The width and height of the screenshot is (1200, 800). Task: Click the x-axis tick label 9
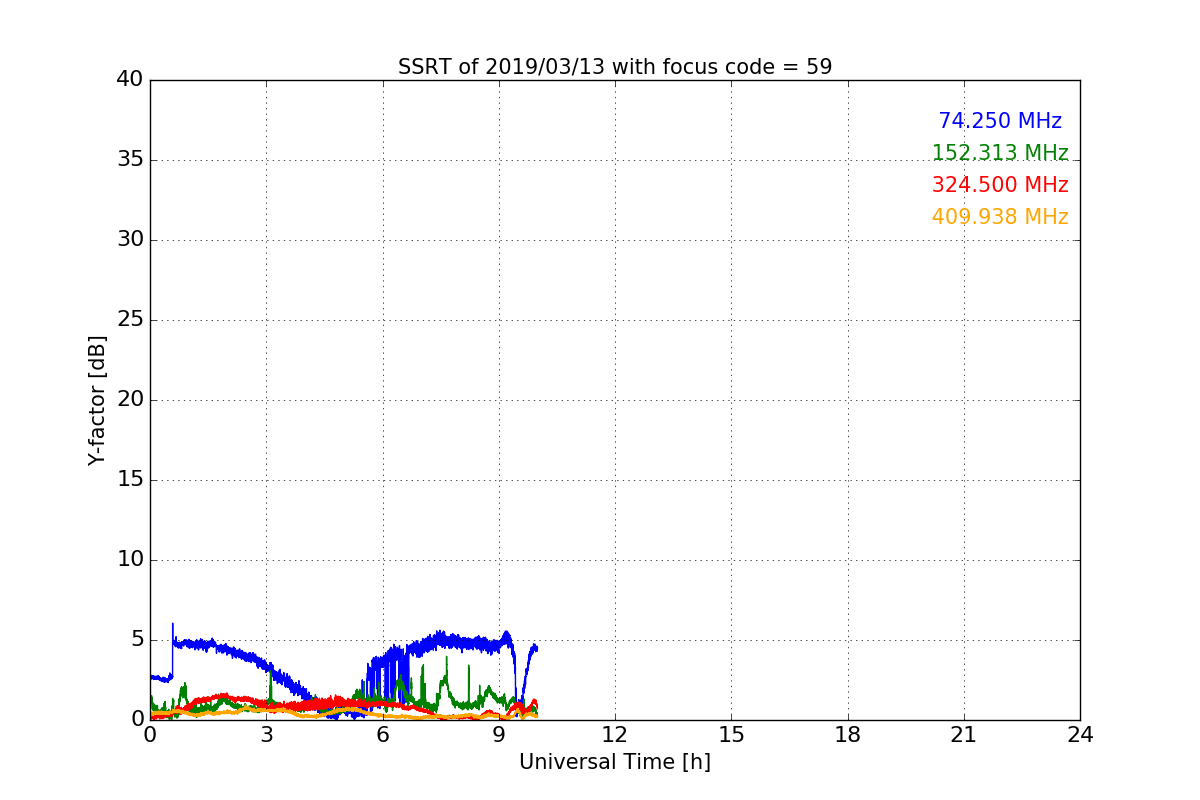pyautogui.click(x=499, y=734)
